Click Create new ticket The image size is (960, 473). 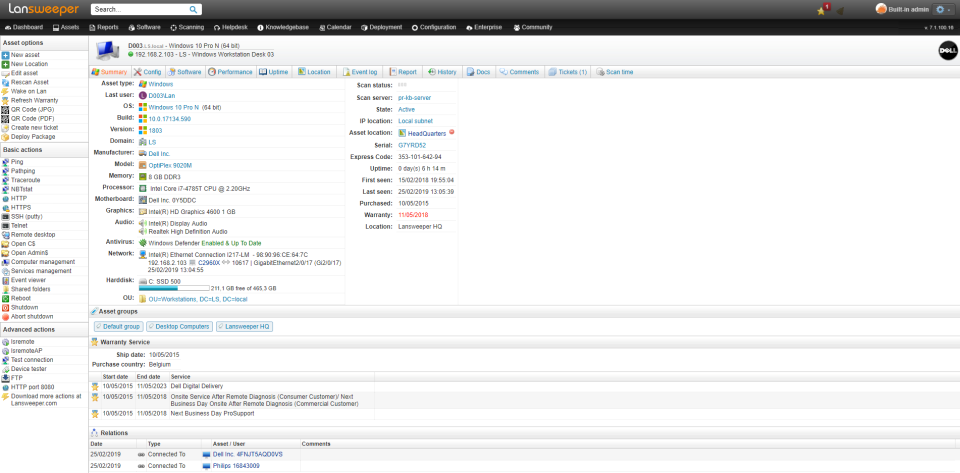(x=34, y=127)
